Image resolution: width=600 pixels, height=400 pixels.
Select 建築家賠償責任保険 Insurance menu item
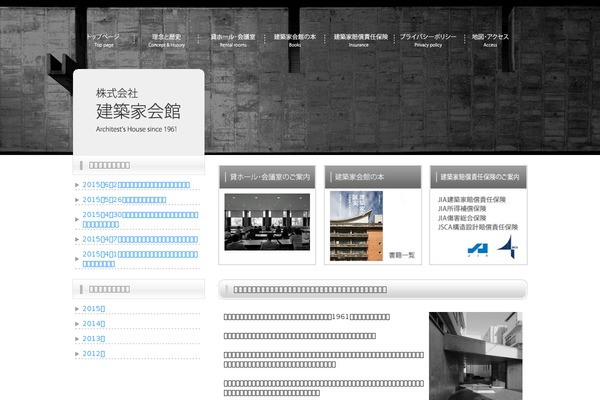(360, 40)
